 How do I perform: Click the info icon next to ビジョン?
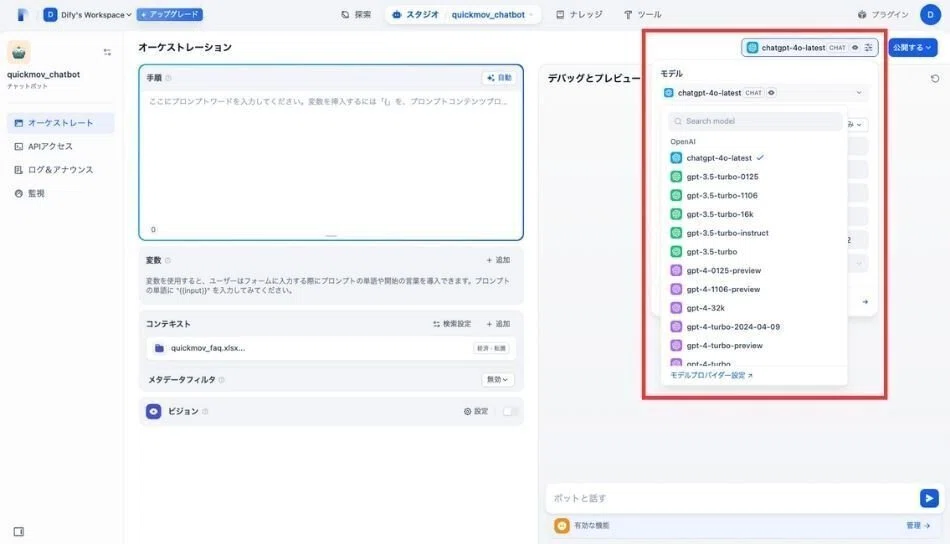[205, 411]
